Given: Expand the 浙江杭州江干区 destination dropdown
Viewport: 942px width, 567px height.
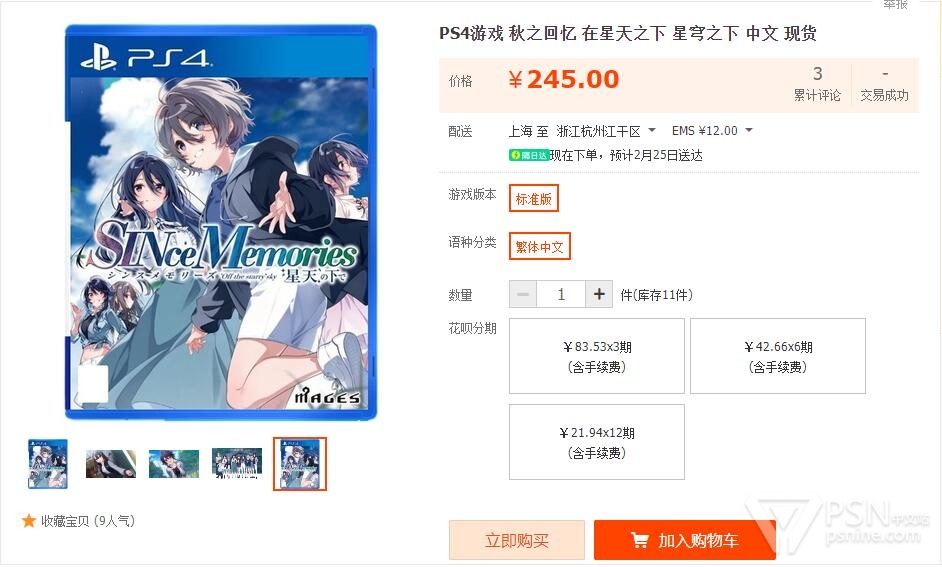Looking at the screenshot, I should click(x=606, y=131).
